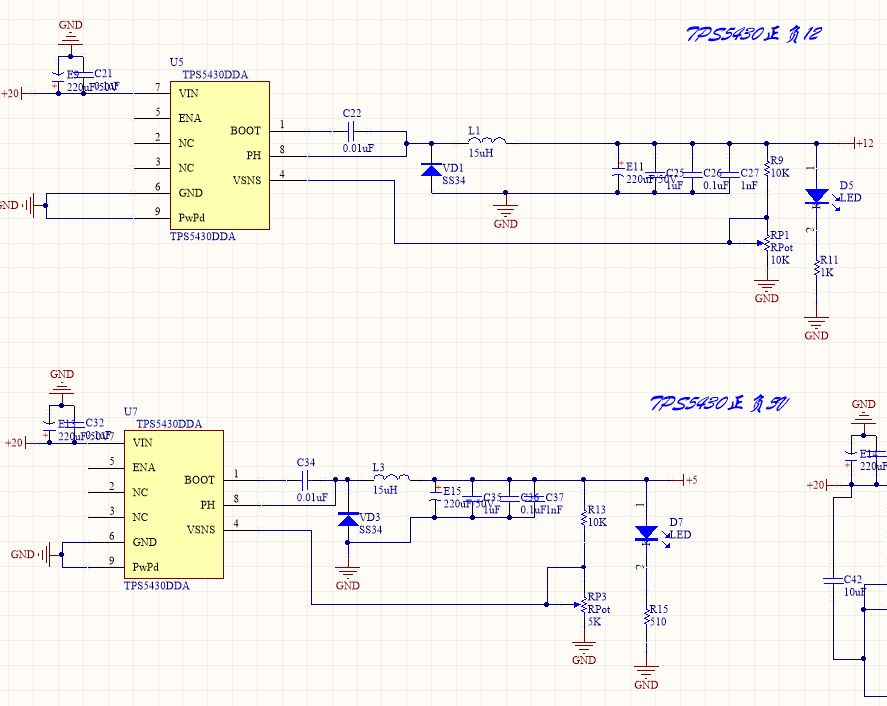Click the GND symbol below RP1
The width and height of the screenshot is (887, 706).
point(767,290)
